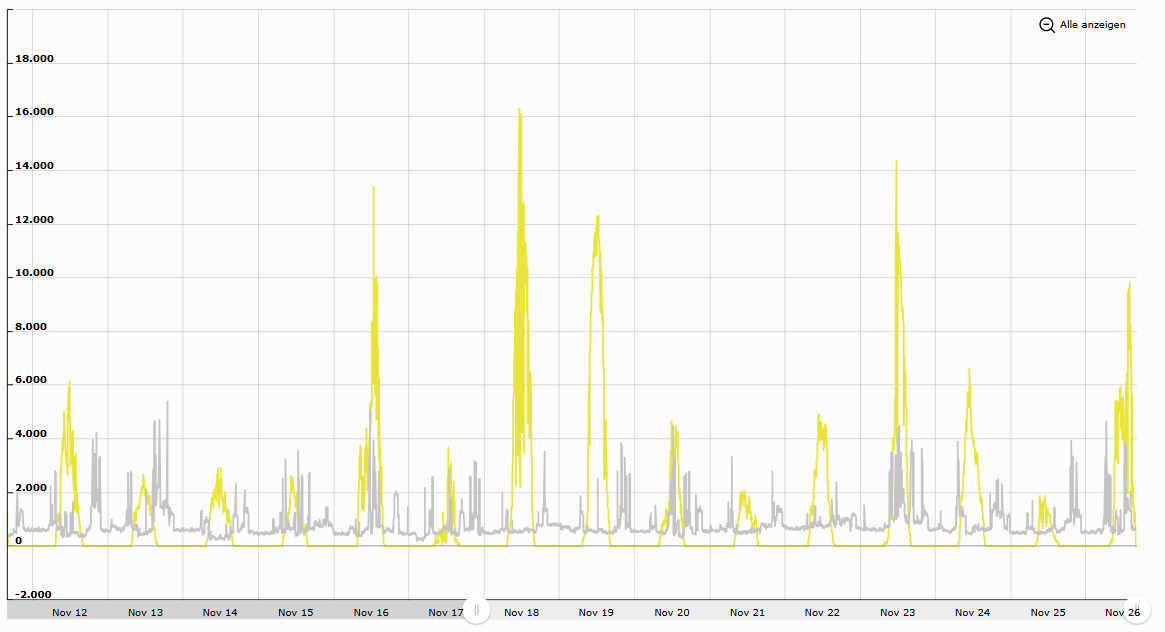The image size is (1165, 632).
Task: Grab the left scrollbar grip handle
Action: (x=477, y=610)
